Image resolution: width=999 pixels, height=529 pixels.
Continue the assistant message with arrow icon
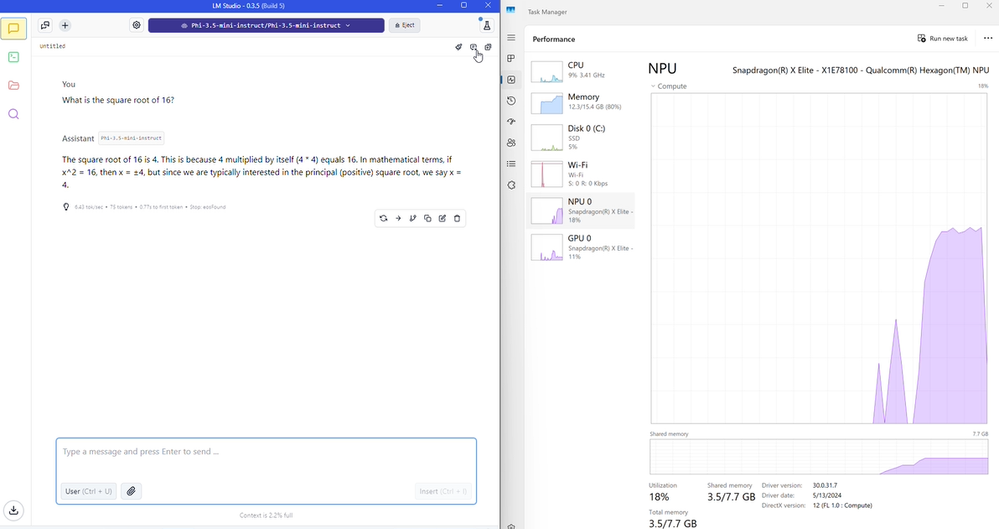(398, 219)
